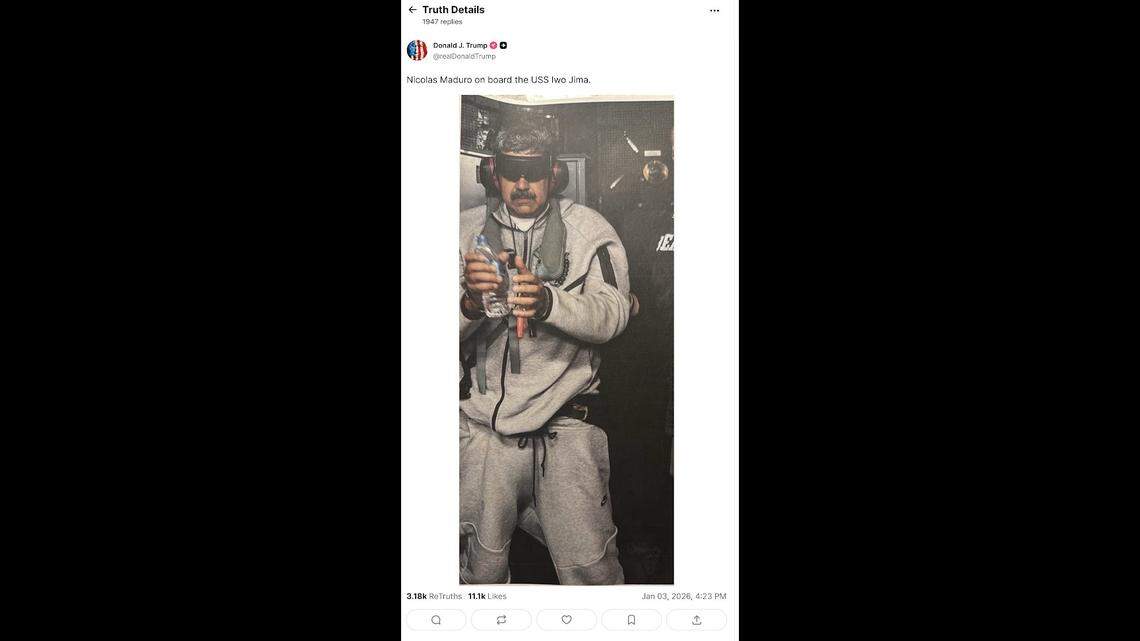Image resolution: width=1140 pixels, height=641 pixels.
Task: Like the post with the heart icon
Action: pyautogui.click(x=566, y=620)
